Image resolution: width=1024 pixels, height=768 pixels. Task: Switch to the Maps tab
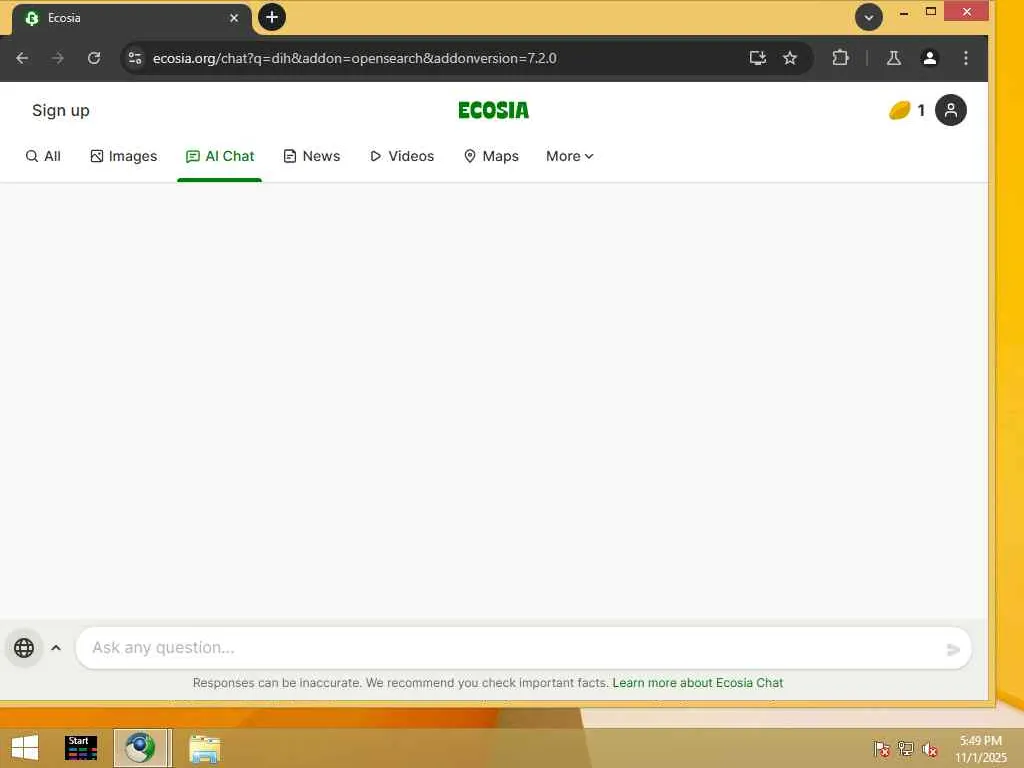pyautogui.click(x=491, y=156)
